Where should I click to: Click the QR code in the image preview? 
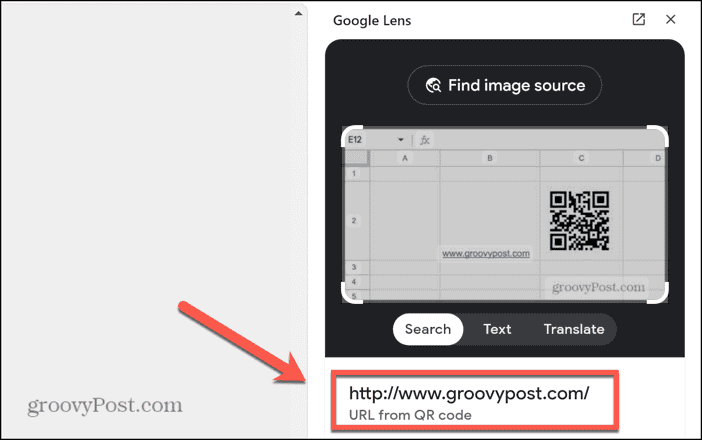(579, 220)
